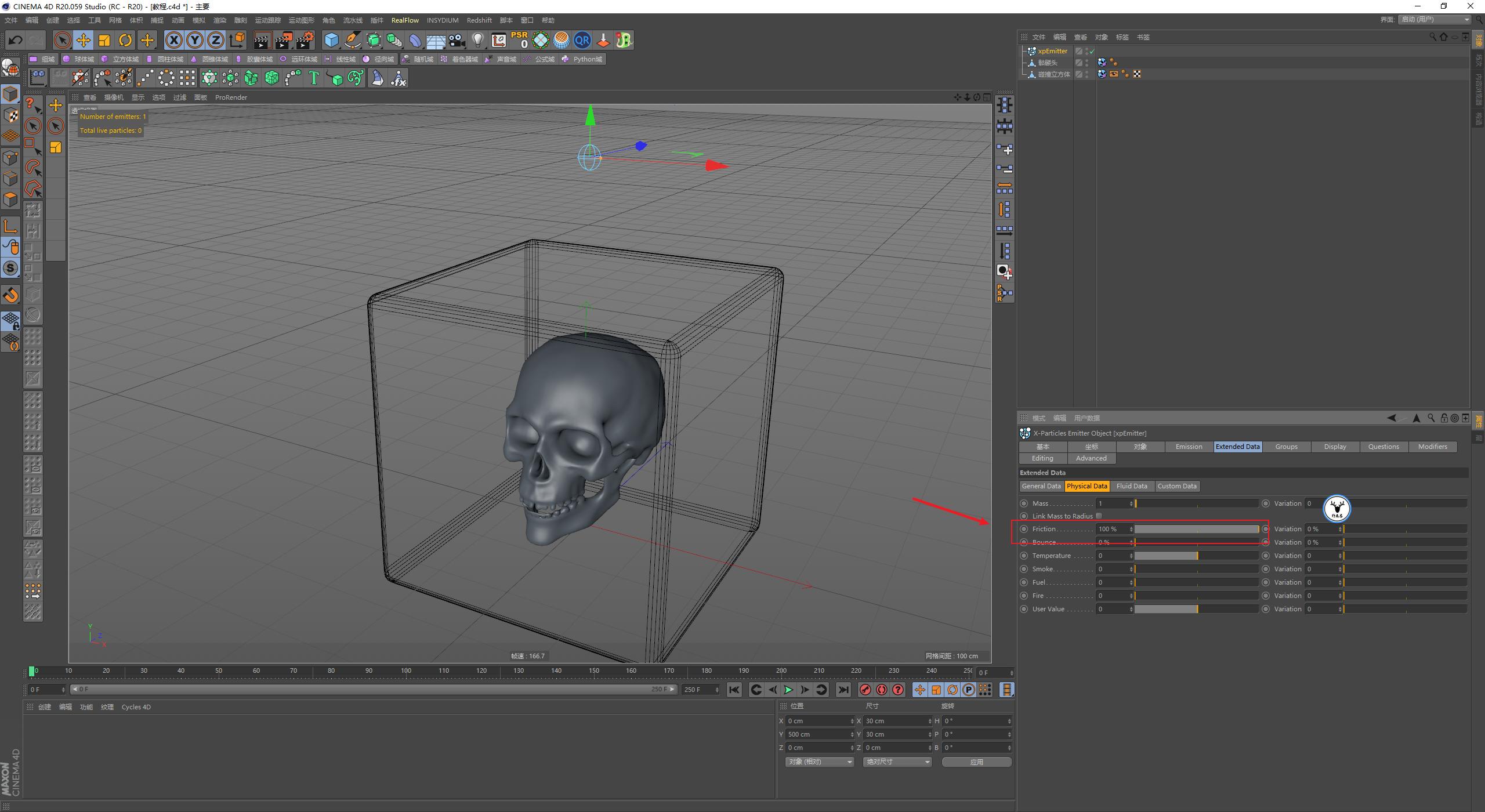Viewport: 1485px width, 812px height.
Task: Activate the Rotate tool
Action: pyautogui.click(x=125, y=40)
